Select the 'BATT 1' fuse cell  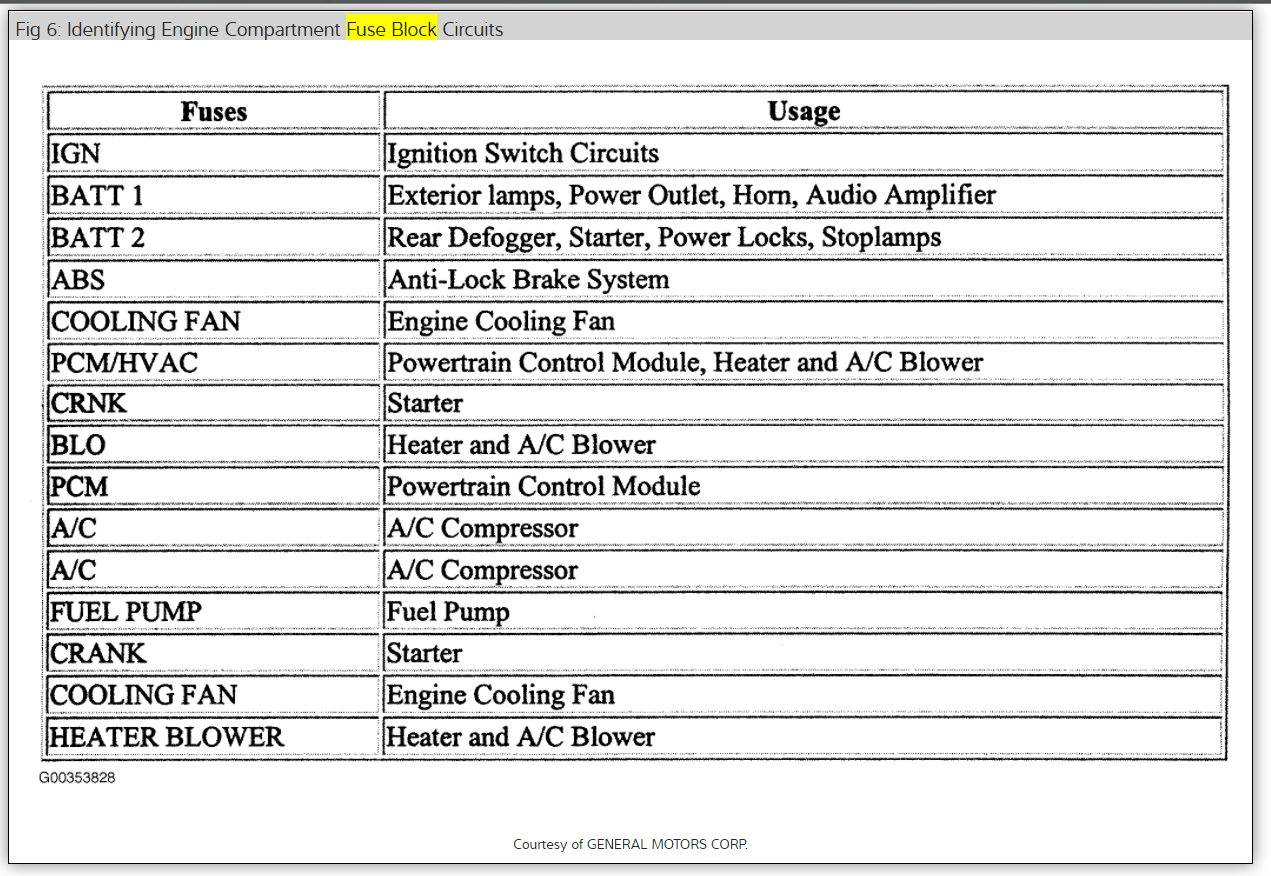pos(213,195)
